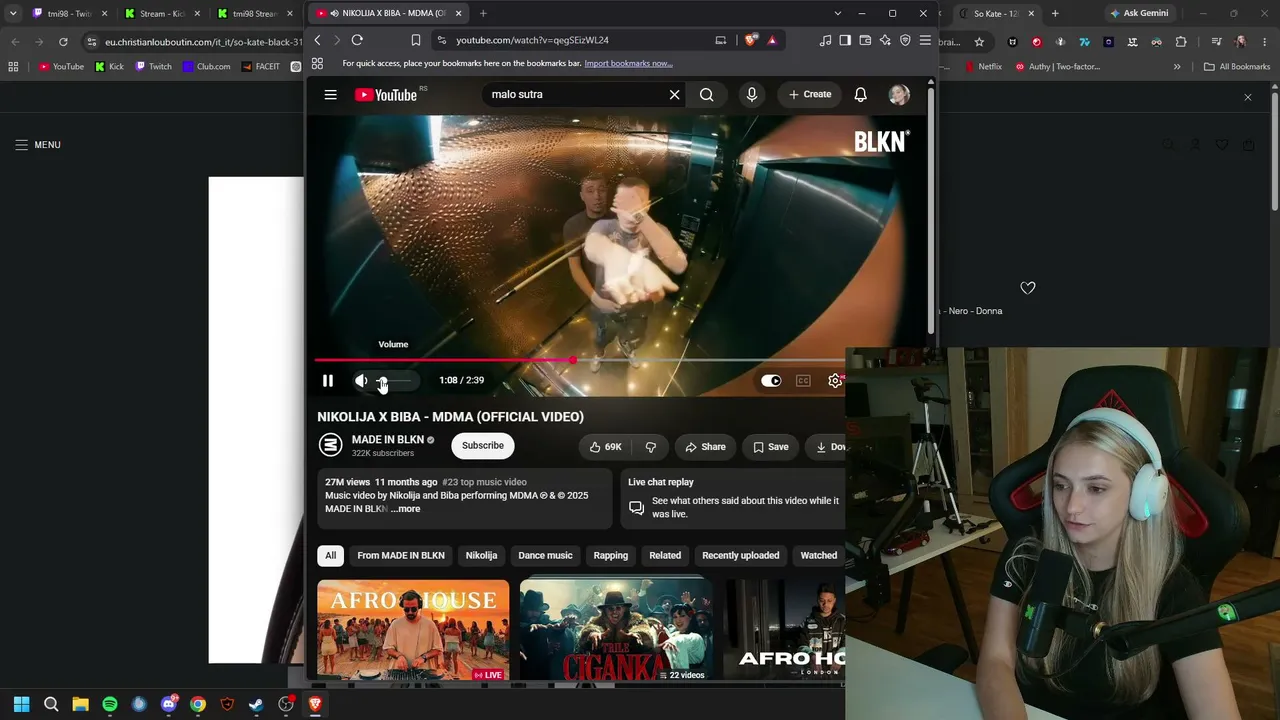This screenshot has width=1280, height=720.
Task: Save the video to a playlist
Action: click(x=771, y=447)
